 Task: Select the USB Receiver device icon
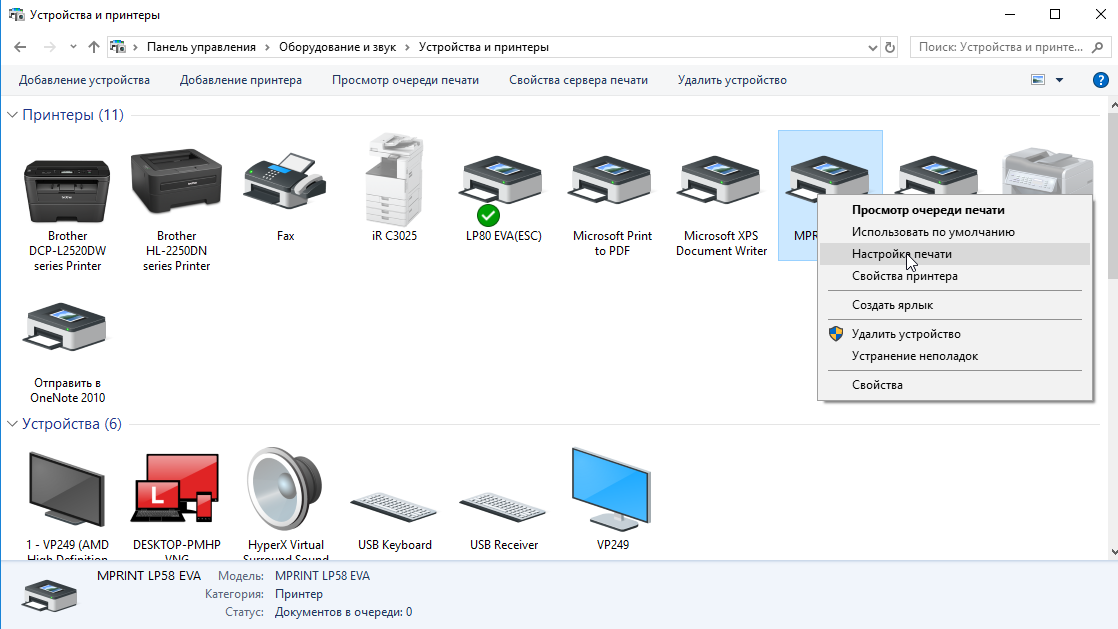point(503,508)
